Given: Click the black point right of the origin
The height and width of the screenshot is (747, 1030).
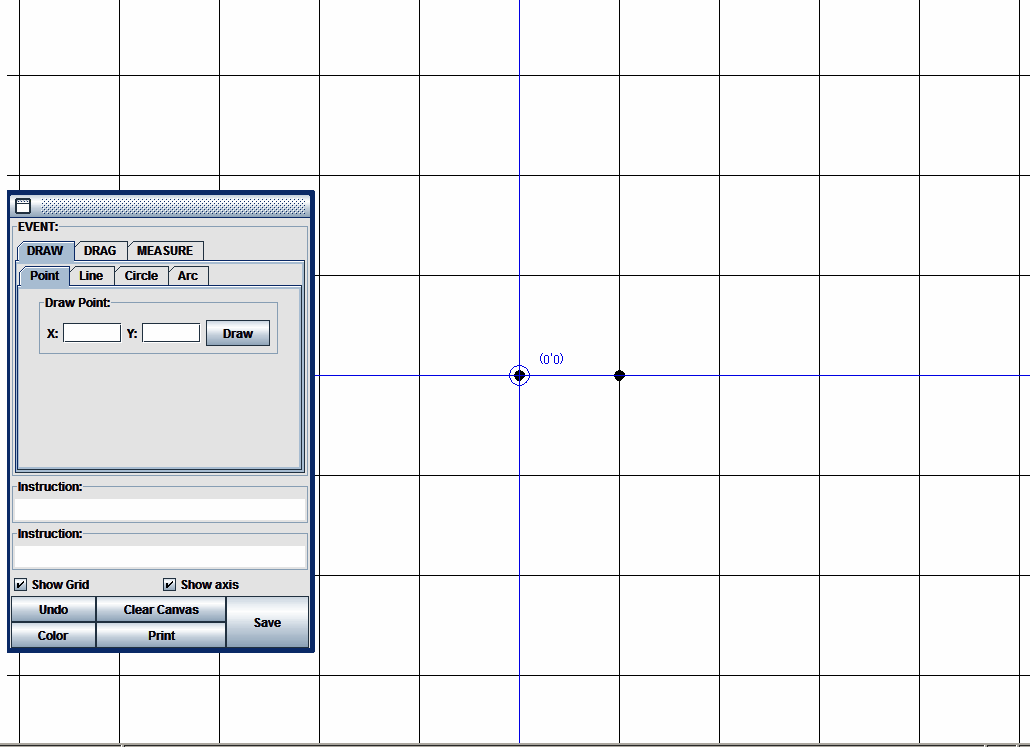Looking at the screenshot, I should pos(619,375).
